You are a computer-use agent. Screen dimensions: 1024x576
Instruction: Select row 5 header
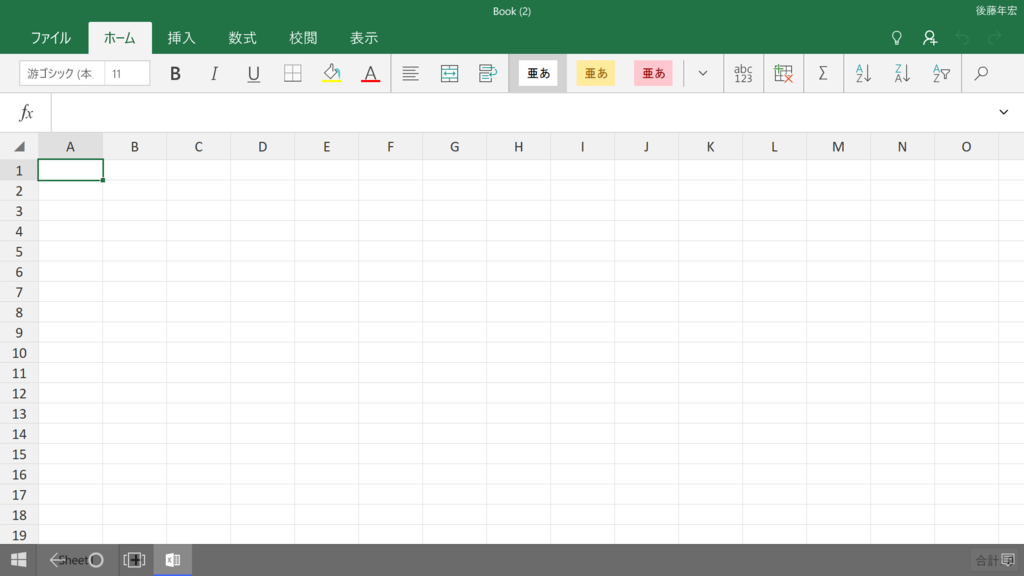(19, 251)
